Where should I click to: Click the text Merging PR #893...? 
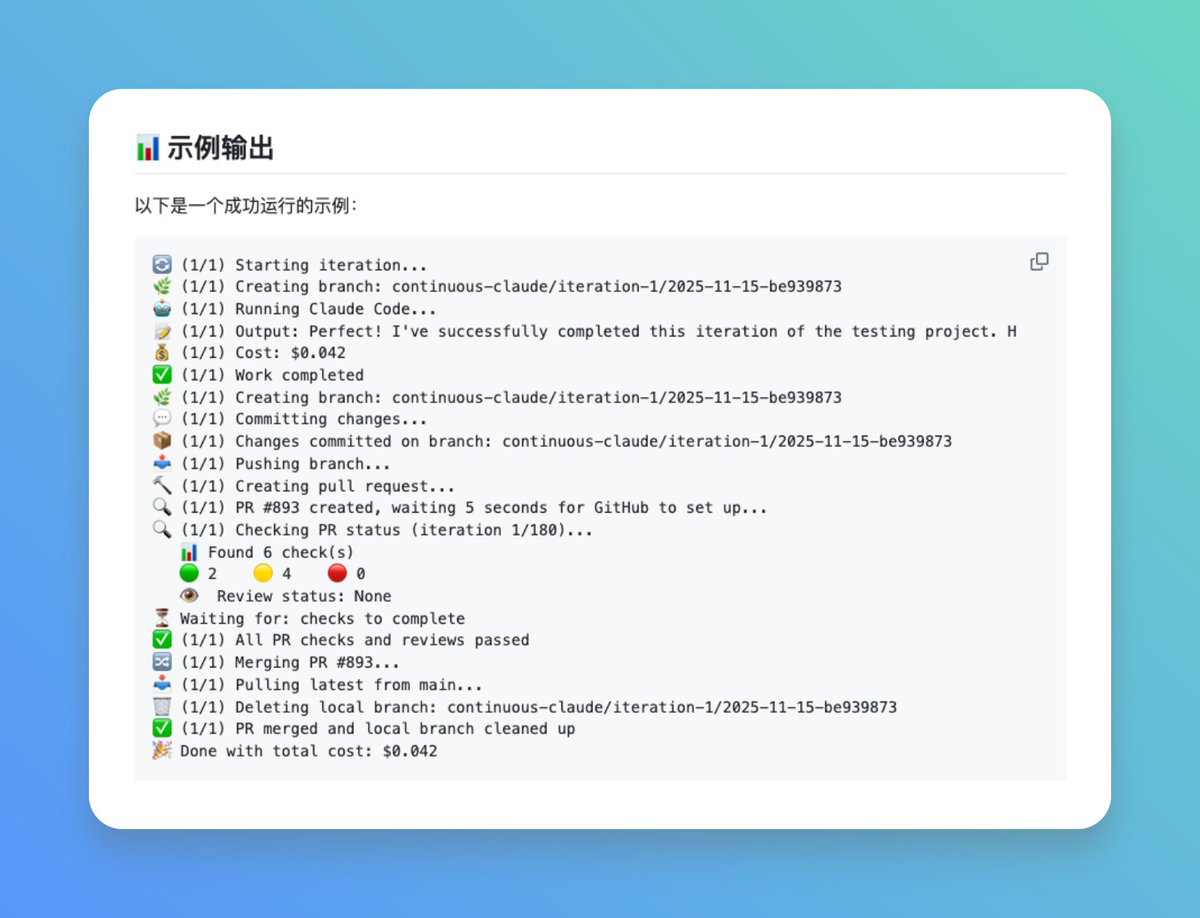click(x=317, y=662)
